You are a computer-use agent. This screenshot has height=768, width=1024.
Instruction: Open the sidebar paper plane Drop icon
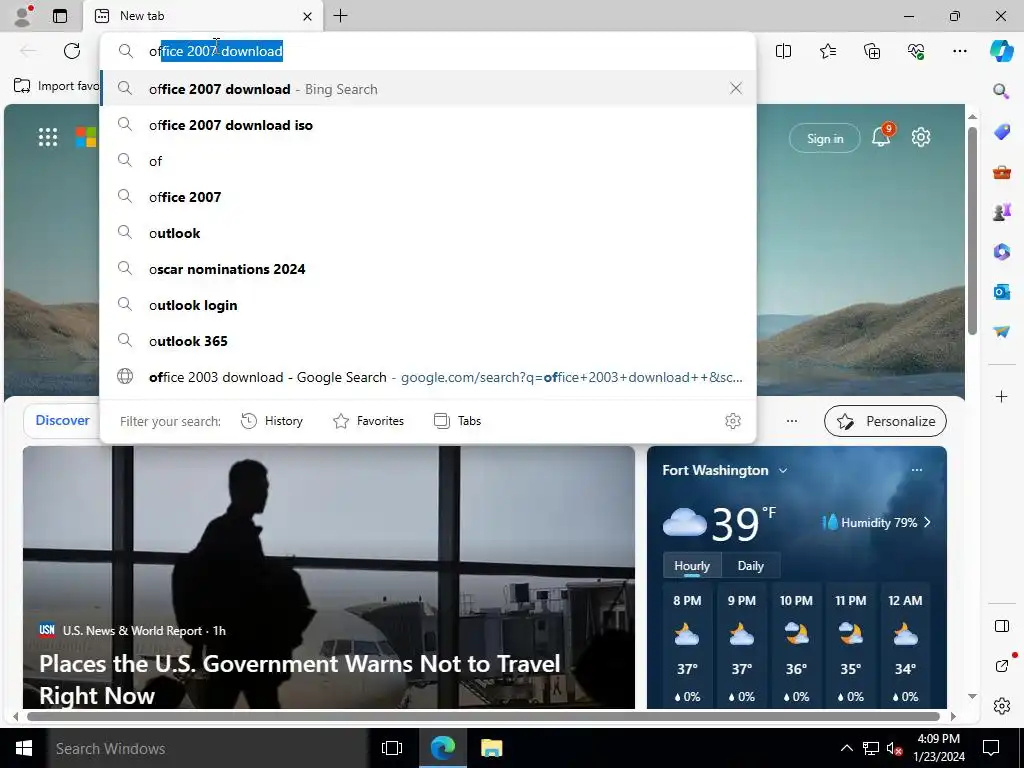pos(1001,332)
